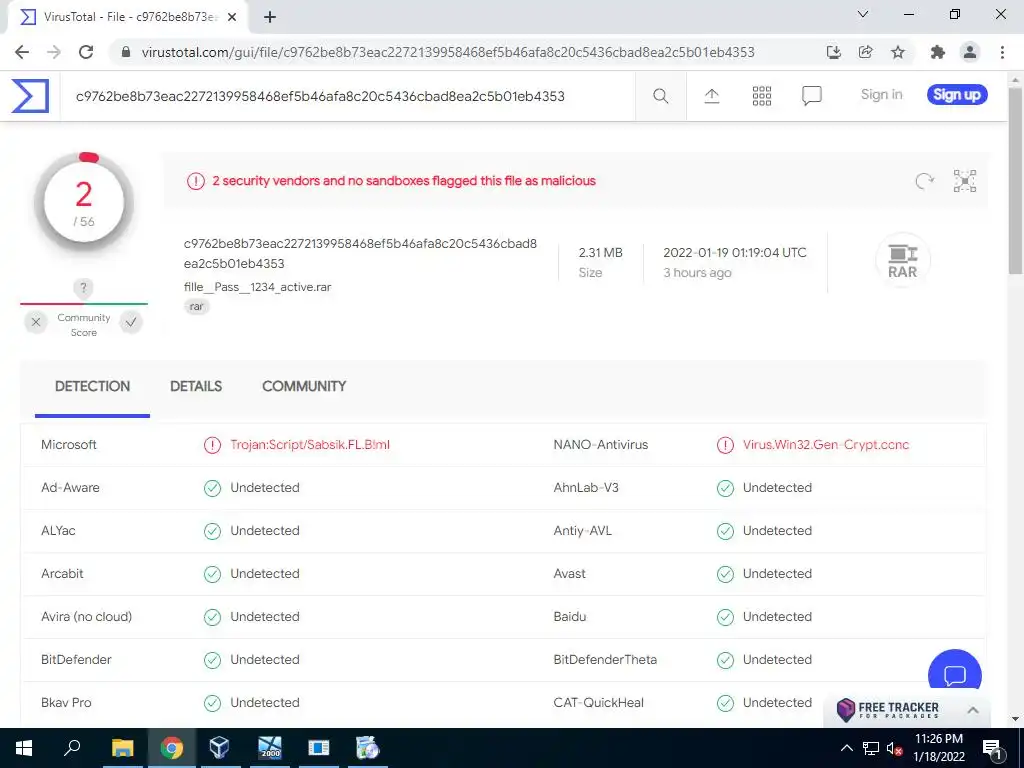Viewport: 1024px width, 768px height.
Task: Click the hash search input field
Action: point(347,96)
